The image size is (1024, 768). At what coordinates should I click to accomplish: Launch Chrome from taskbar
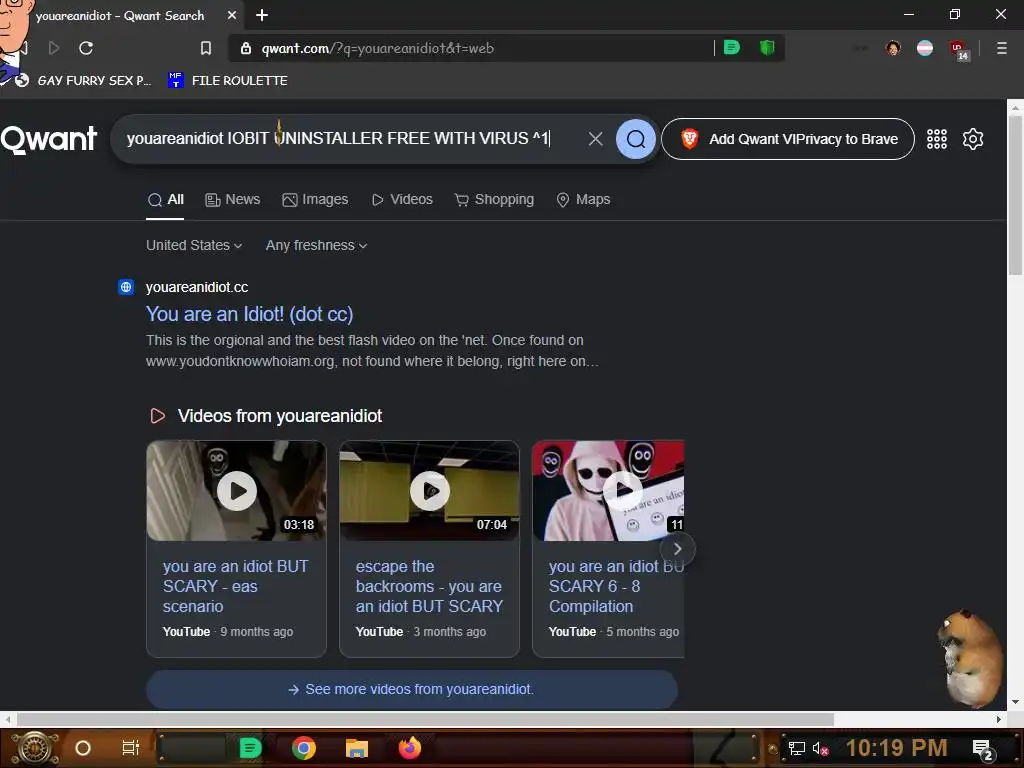(304, 748)
